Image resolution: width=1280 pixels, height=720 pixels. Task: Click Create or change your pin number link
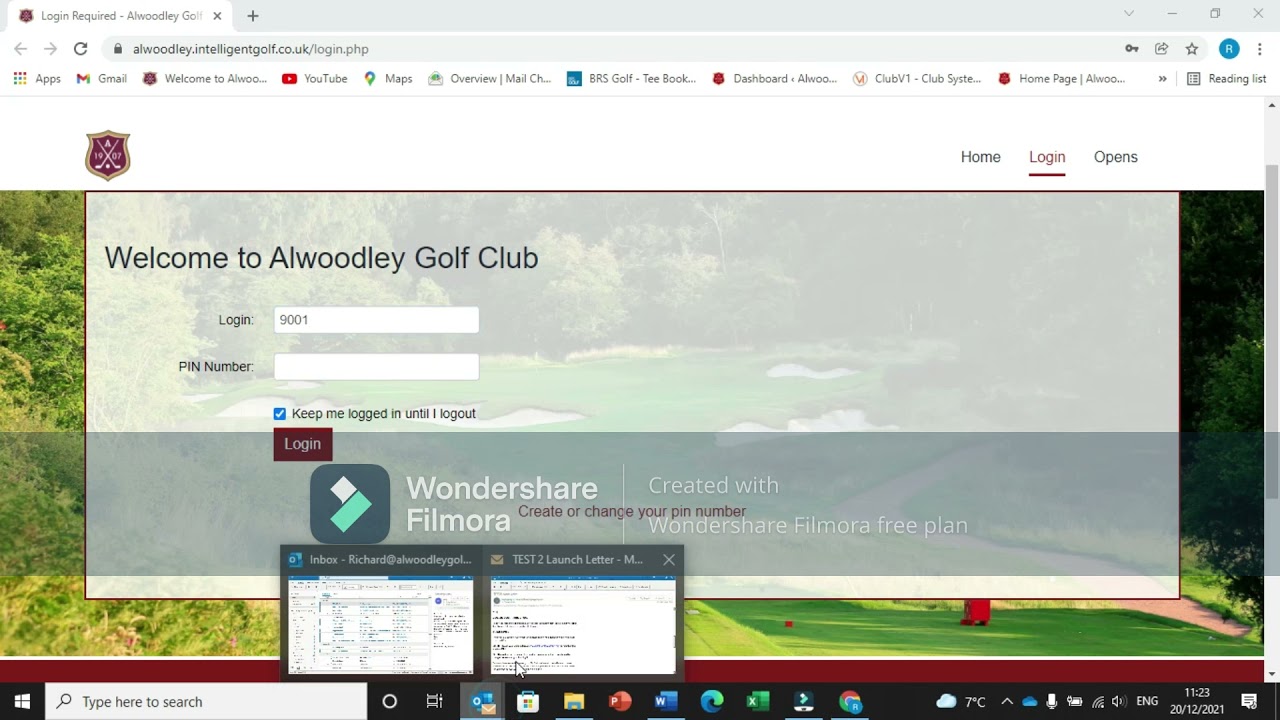click(x=632, y=511)
